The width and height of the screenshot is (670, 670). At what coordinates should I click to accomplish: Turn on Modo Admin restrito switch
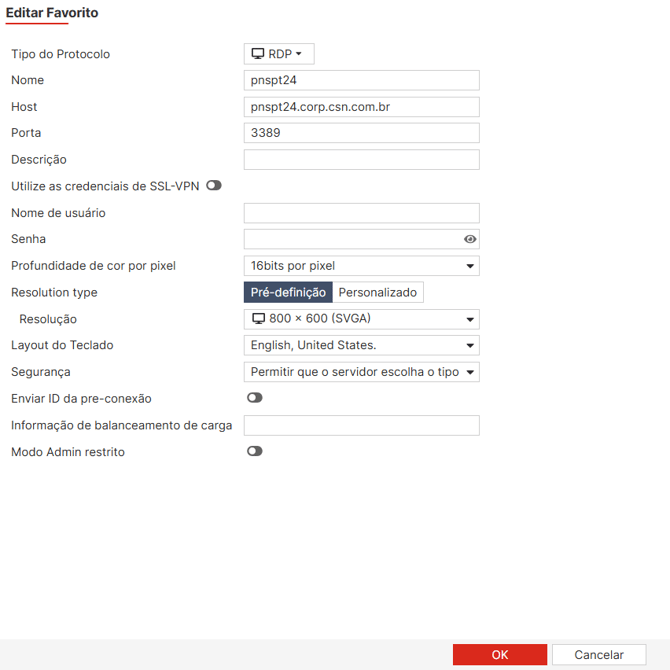click(x=255, y=451)
